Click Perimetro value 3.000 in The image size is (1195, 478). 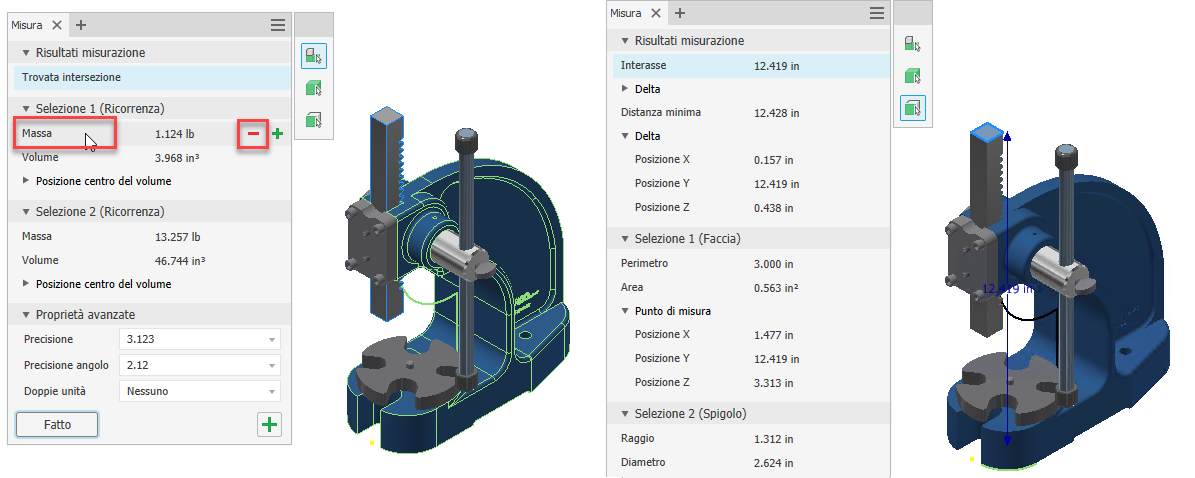coord(774,264)
